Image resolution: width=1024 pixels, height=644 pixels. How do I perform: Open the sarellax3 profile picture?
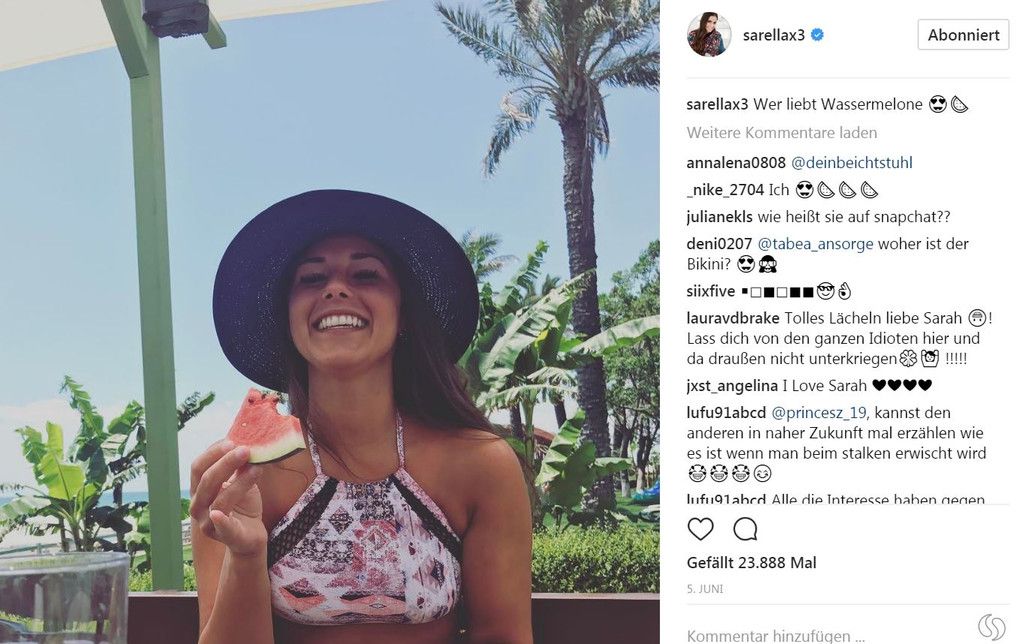(x=709, y=35)
